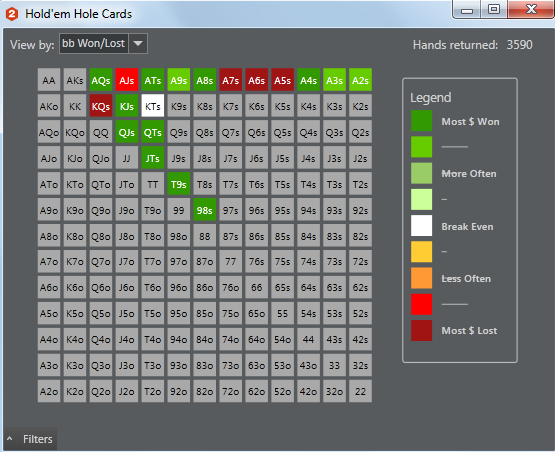Click the Most $ Won dark green swatch

point(422,121)
